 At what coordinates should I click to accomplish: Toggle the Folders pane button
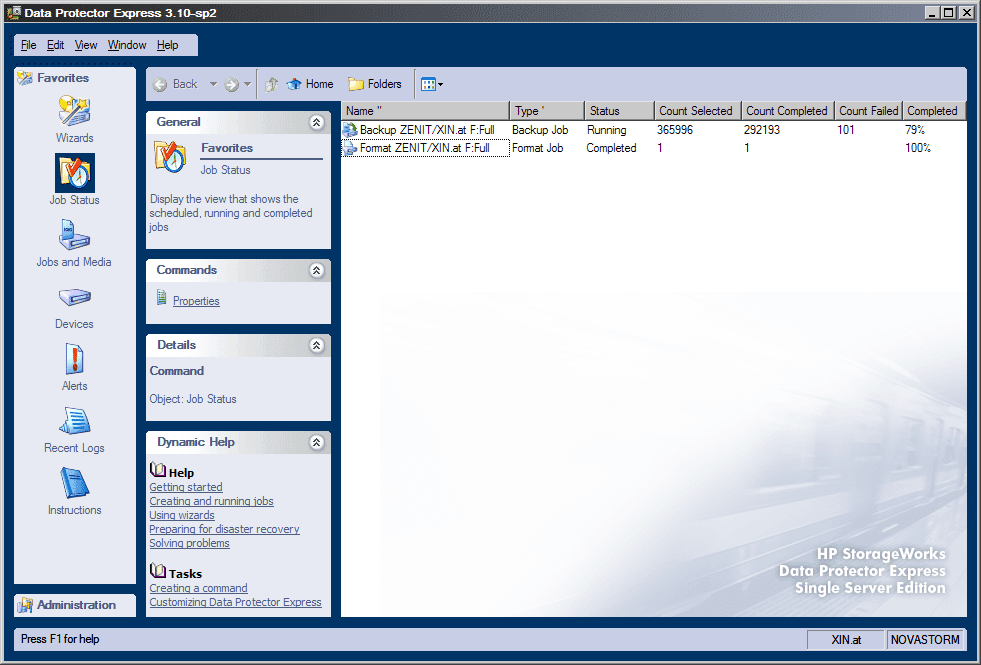375,84
